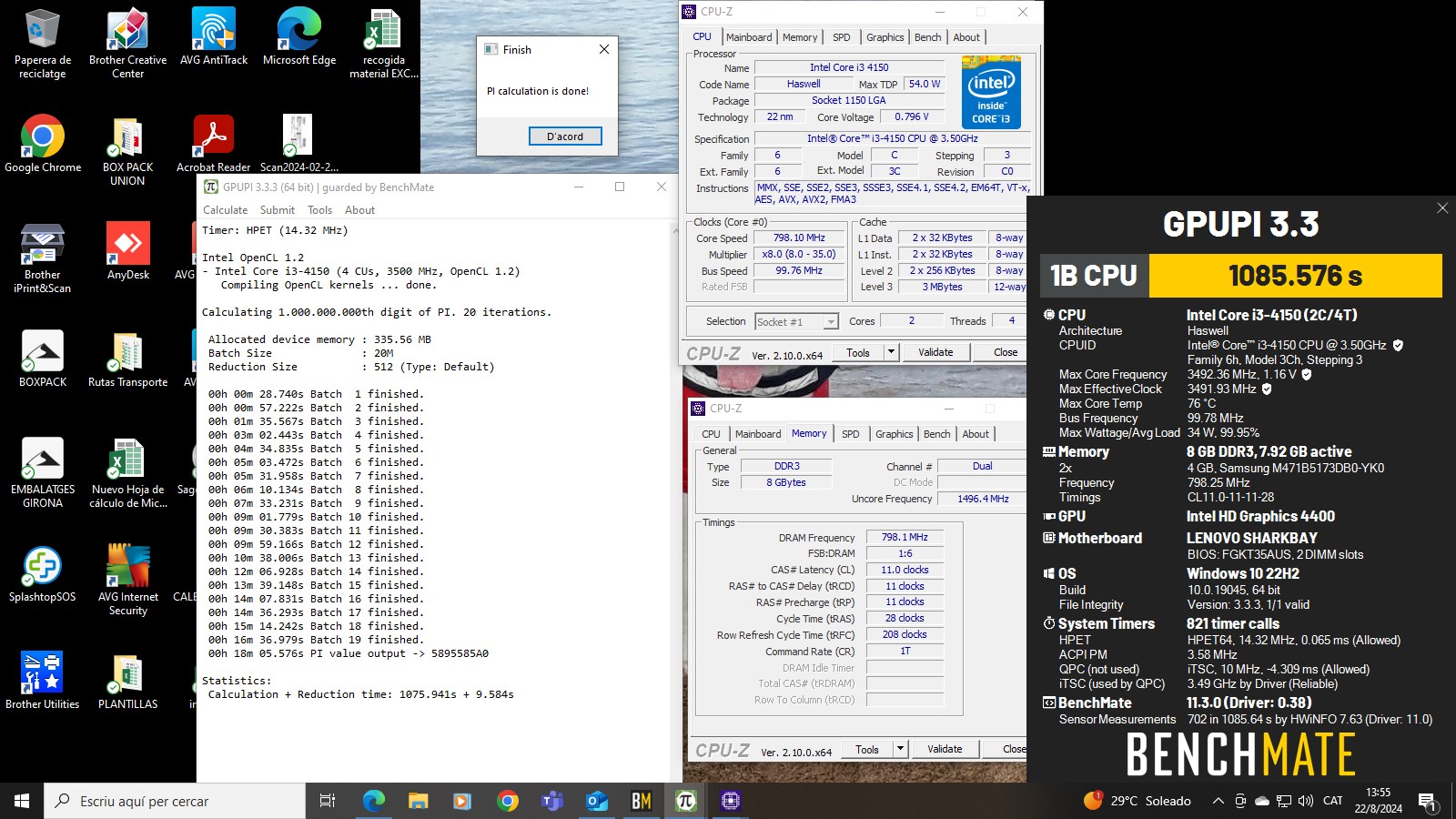Click D'acord button in Finish dialog
Viewport: 1456px width, 819px height.
point(565,136)
